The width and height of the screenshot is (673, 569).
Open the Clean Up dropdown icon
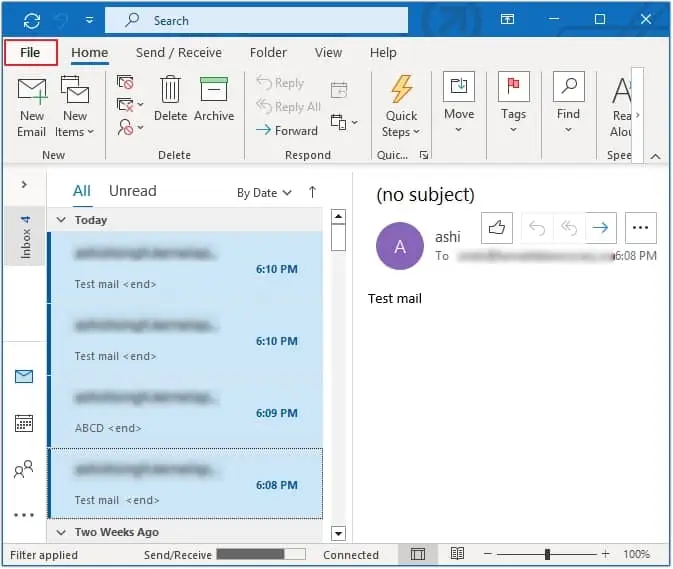pyautogui.click(x=130, y=104)
